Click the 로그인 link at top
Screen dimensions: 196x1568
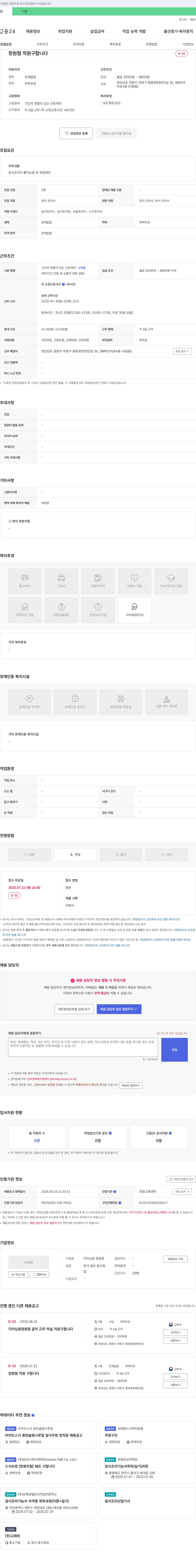coord(183,20)
